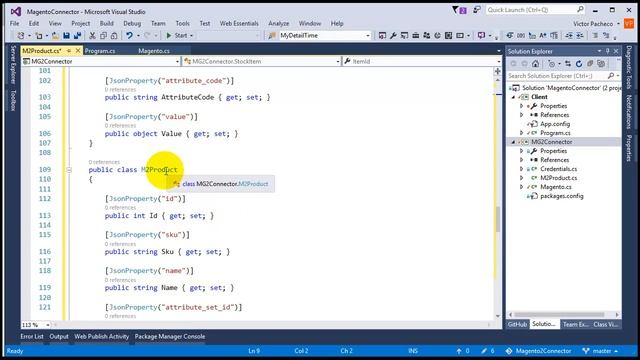Open the Analyze menu

(x=279, y=24)
